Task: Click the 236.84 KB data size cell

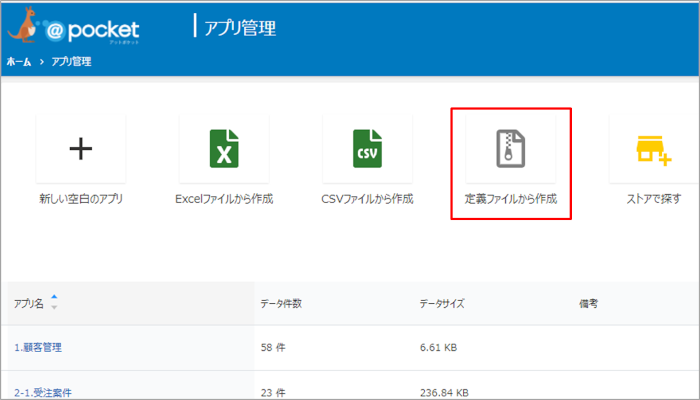Action: click(444, 392)
